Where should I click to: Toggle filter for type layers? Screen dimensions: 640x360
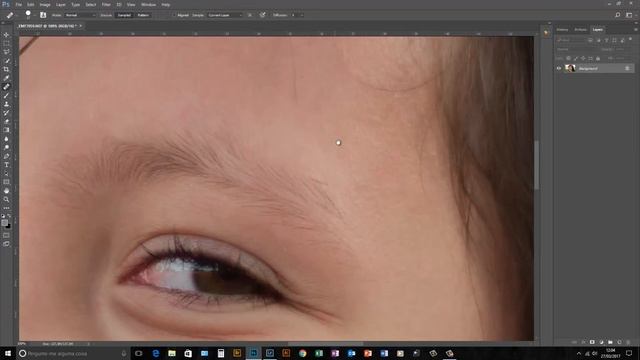(x=607, y=40)
